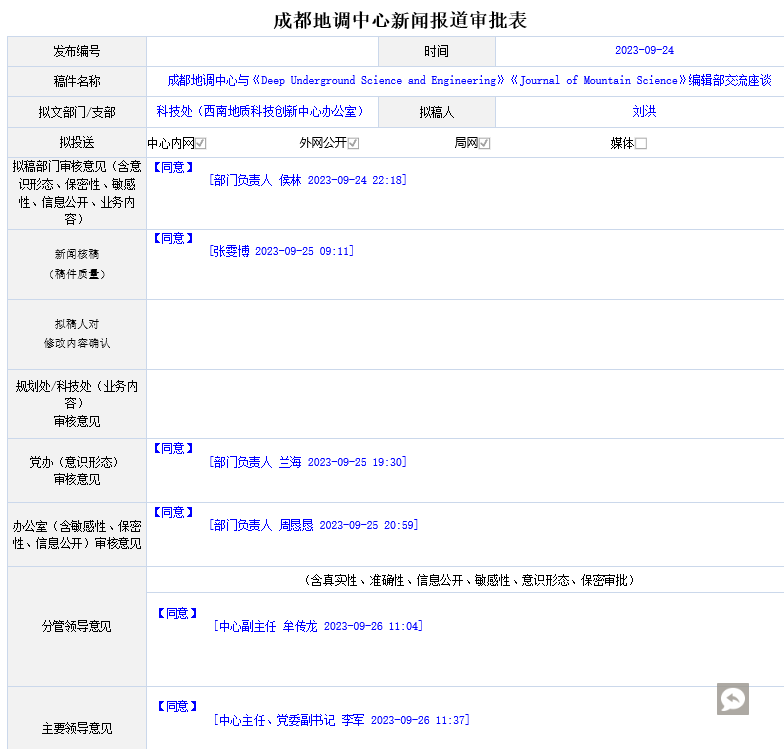The width and height of the screenshot is (784, 749).
Task: Click 张雯博's news review signature
Action: click(281, 252)
